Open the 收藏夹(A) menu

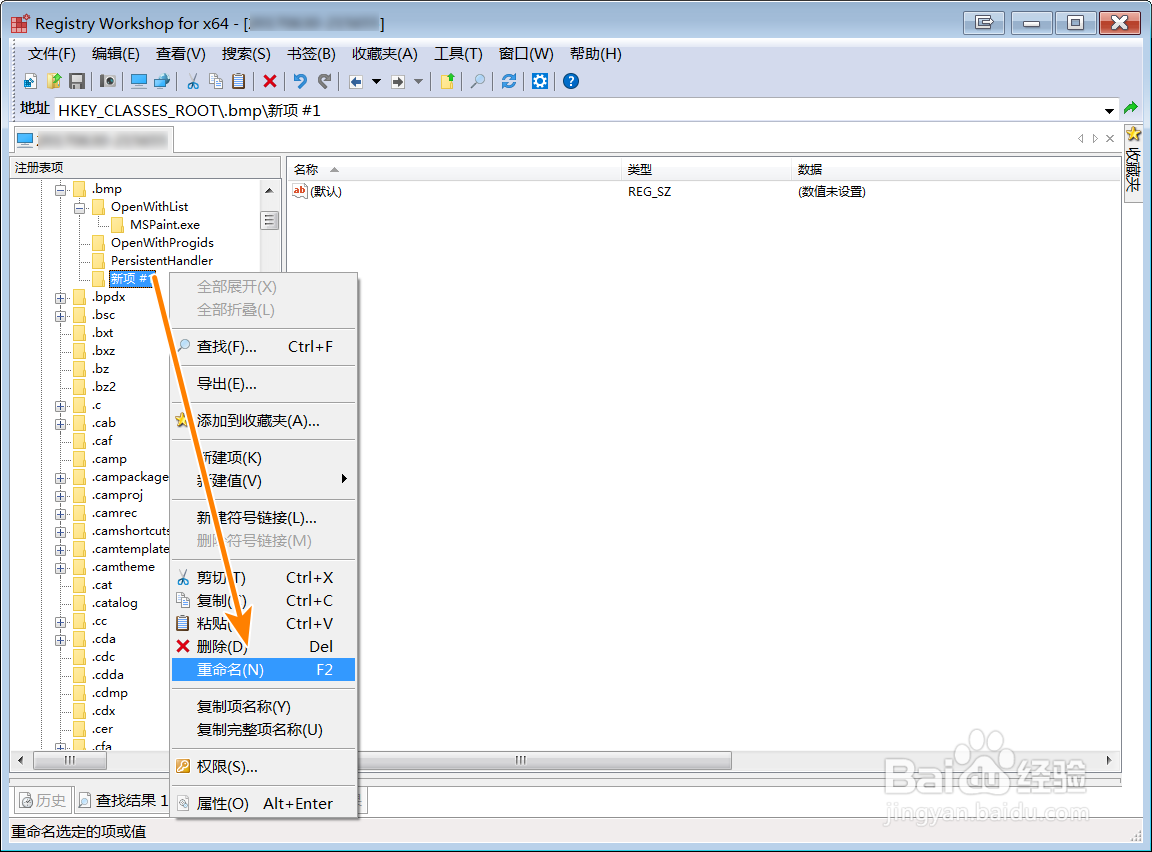point(384,54)
